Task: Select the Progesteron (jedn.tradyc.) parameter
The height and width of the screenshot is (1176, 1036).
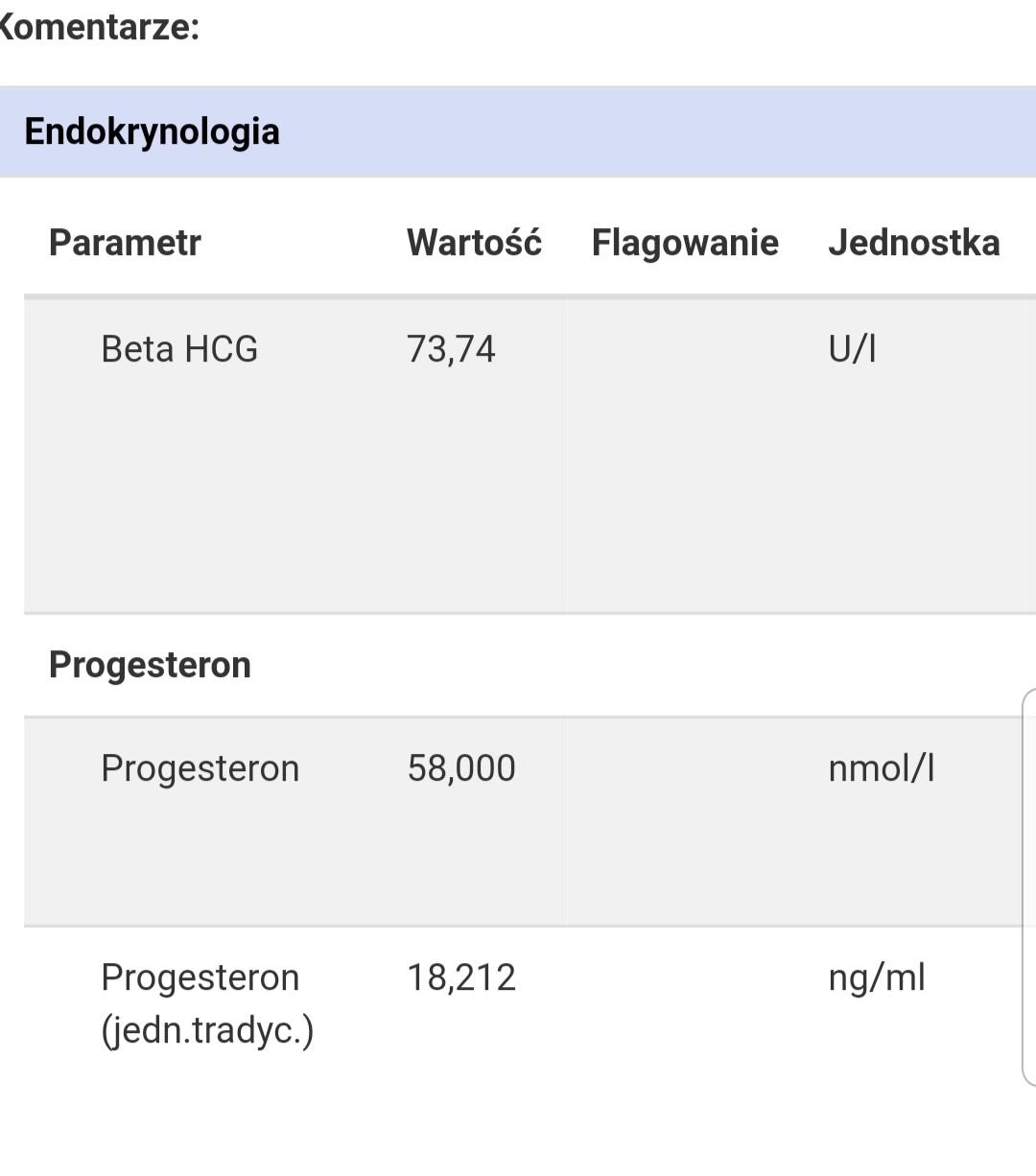Action: (x=206, y=1003)
